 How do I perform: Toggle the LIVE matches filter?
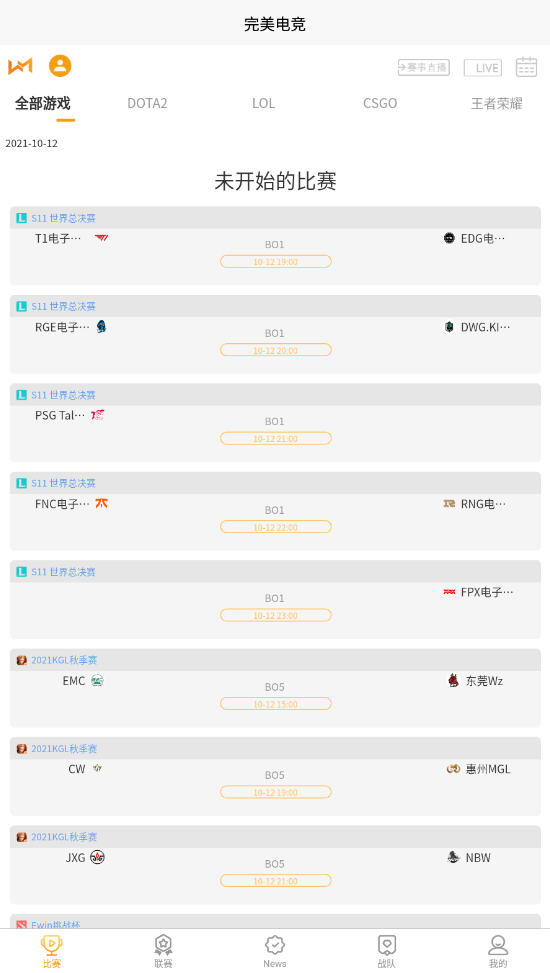[x=483, y=68]
